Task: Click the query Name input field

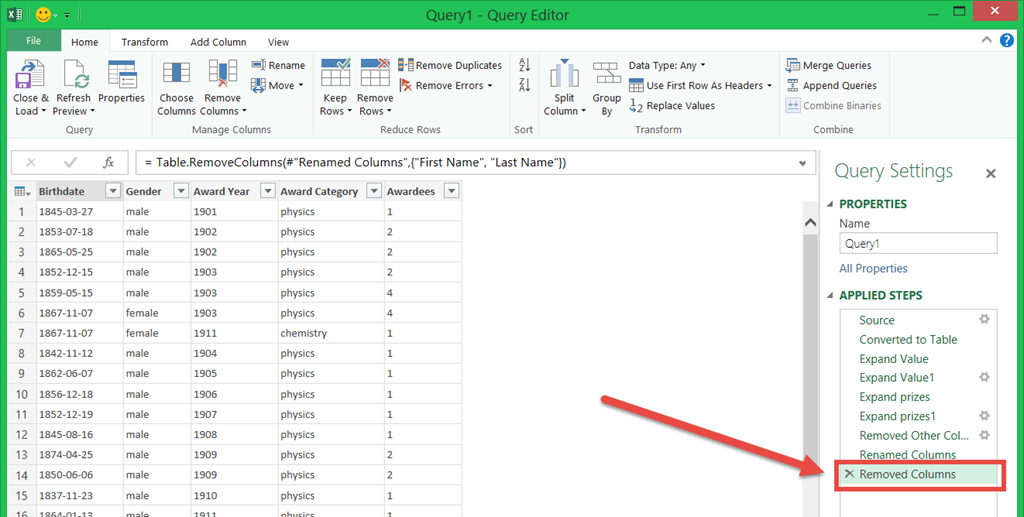Action: (918, 243)
